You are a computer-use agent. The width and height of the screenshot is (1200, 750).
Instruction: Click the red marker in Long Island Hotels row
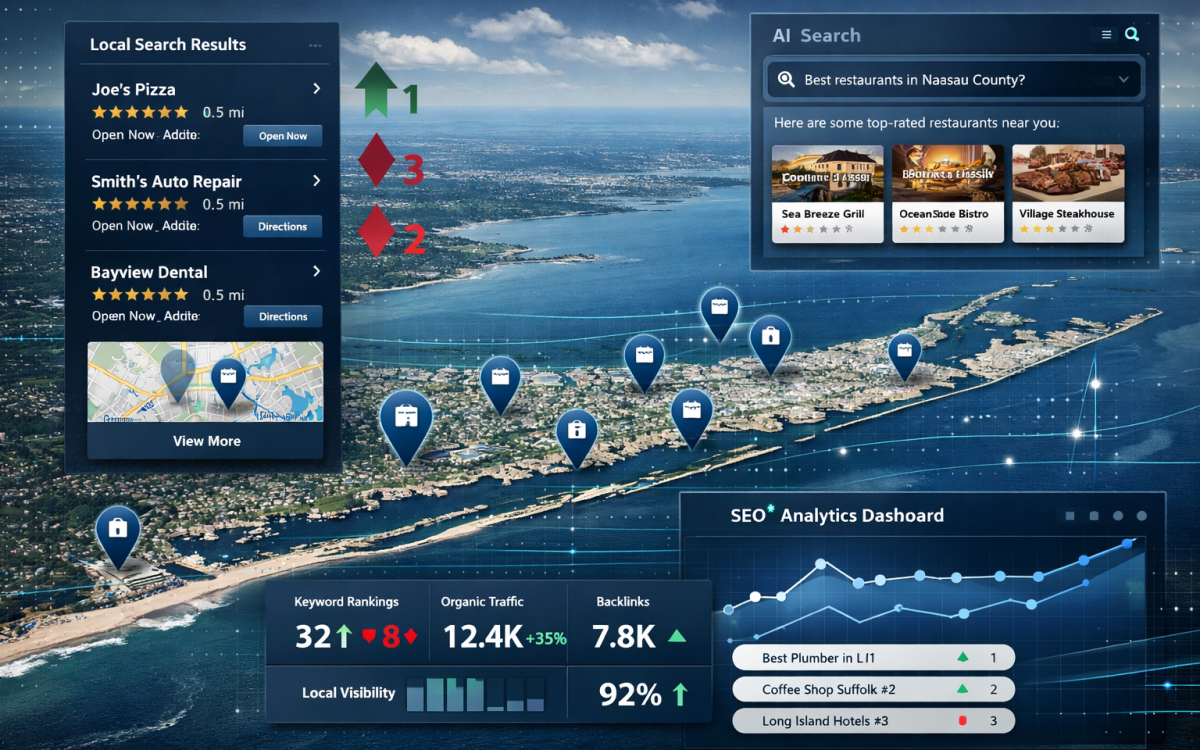(962, 720)
